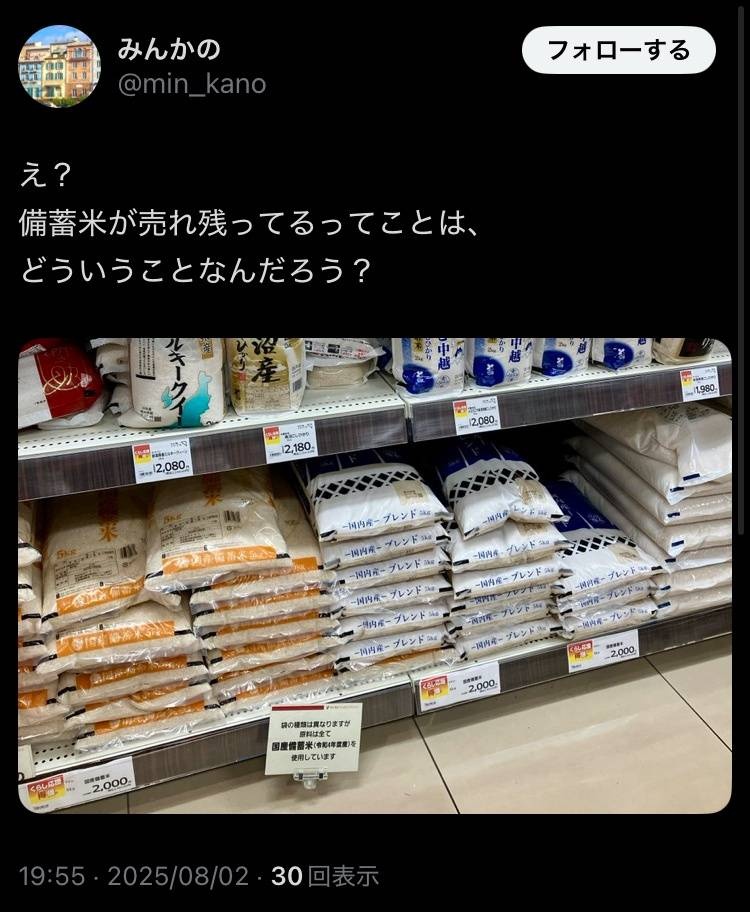Click the bottom-left 2,000 yen price tag

point(80,785)
